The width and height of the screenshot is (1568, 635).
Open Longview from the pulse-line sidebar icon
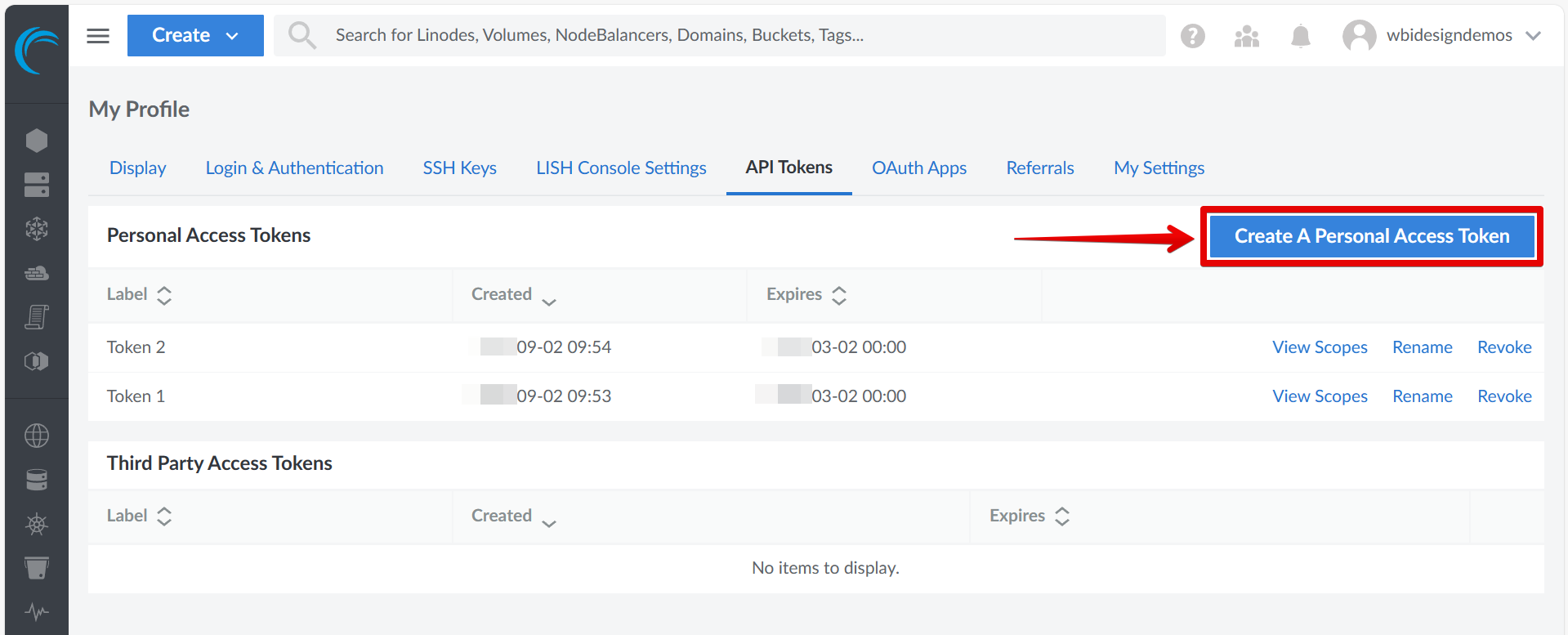pos(37,611)
